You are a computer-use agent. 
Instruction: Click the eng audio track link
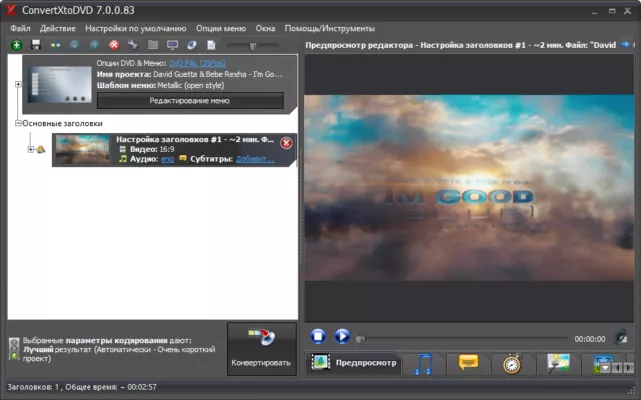pos(167,159)
